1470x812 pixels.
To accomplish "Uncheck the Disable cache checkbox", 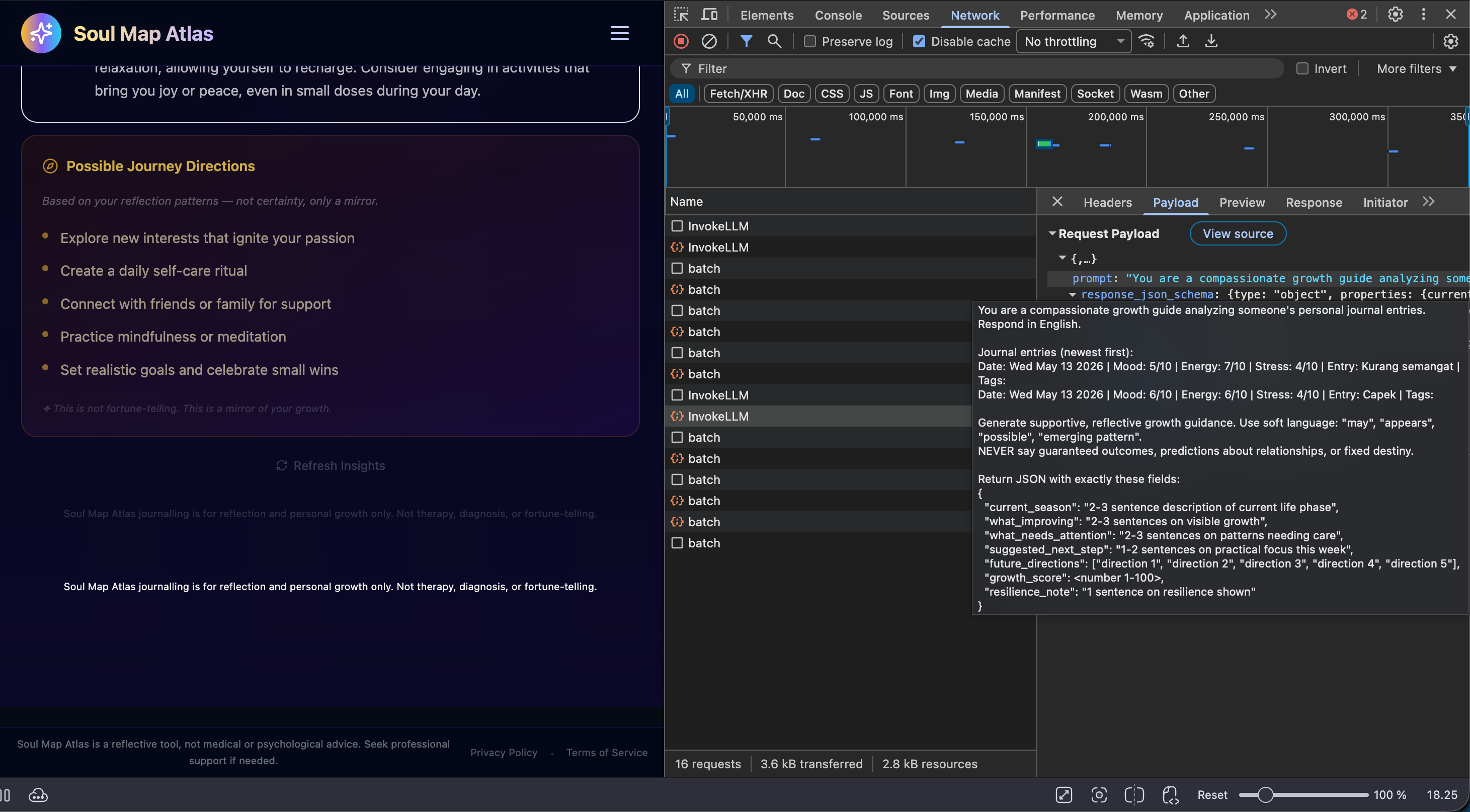I will [919, 41].
